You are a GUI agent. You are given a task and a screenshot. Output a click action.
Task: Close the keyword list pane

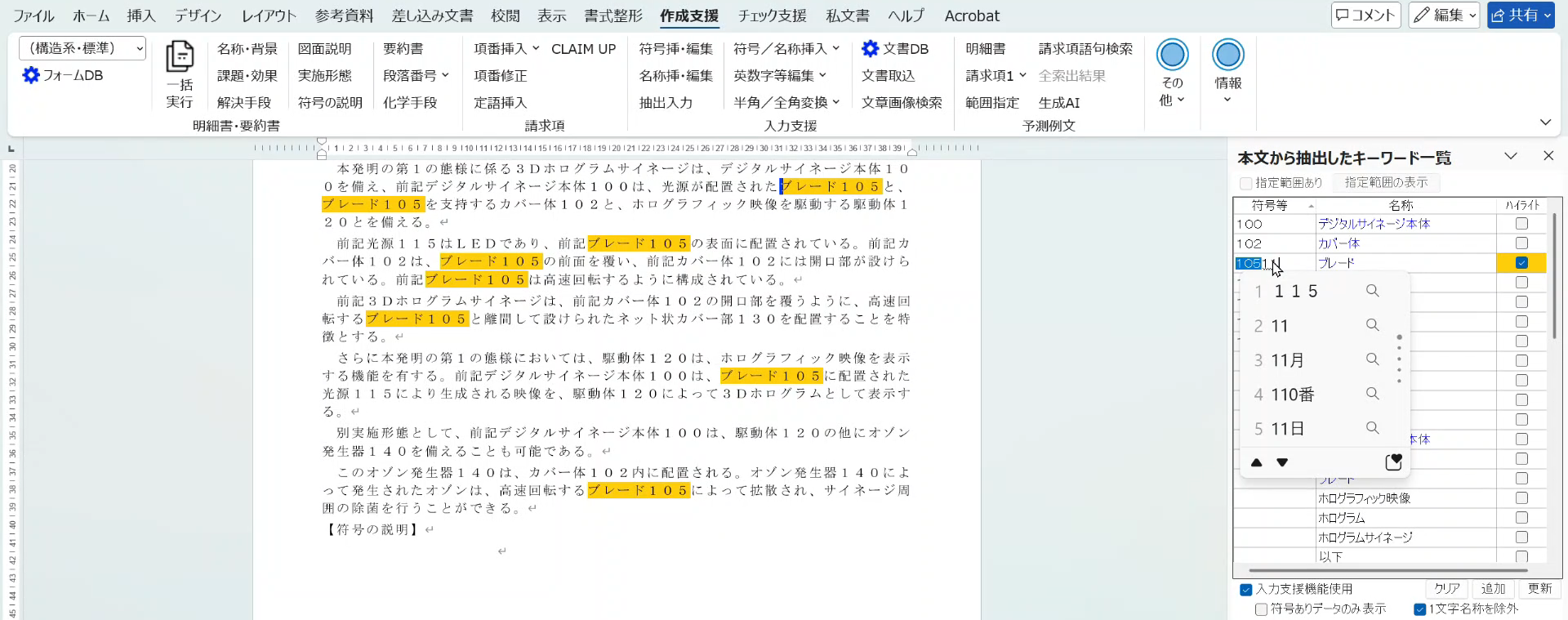[x=1548, y=155]
